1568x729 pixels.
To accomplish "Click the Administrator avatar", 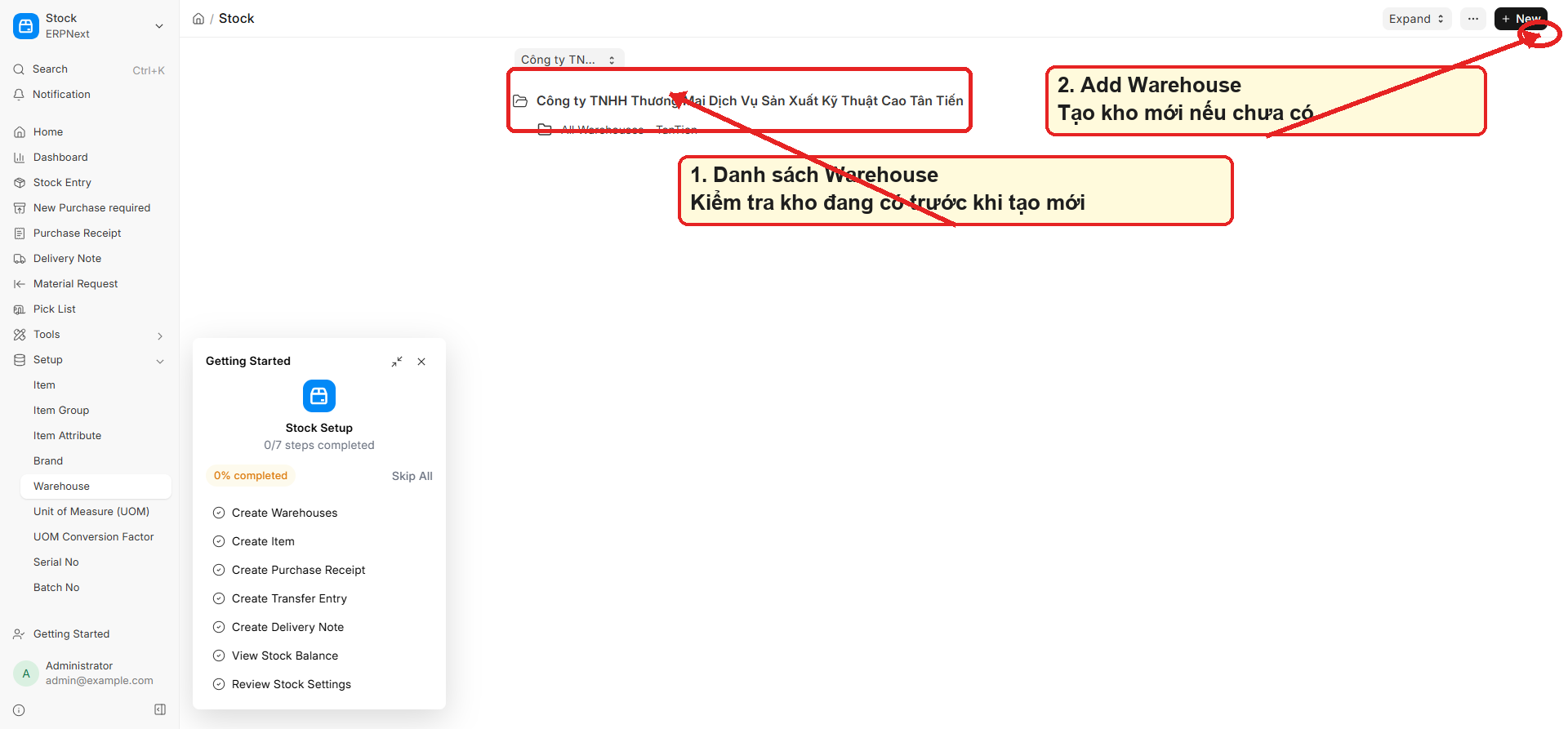I will (x=26, y=673).
